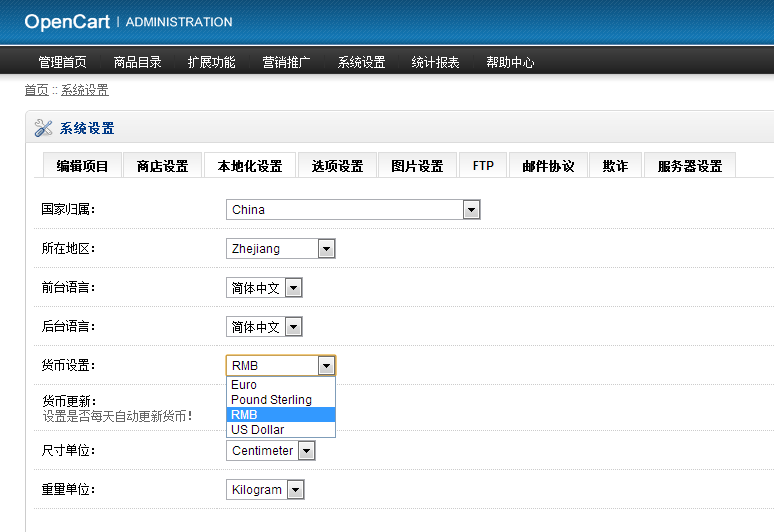The width and height of the screenshot is (774, 532).
Task: Open the 服务器设置 tab
Action: tap(689, 166)
